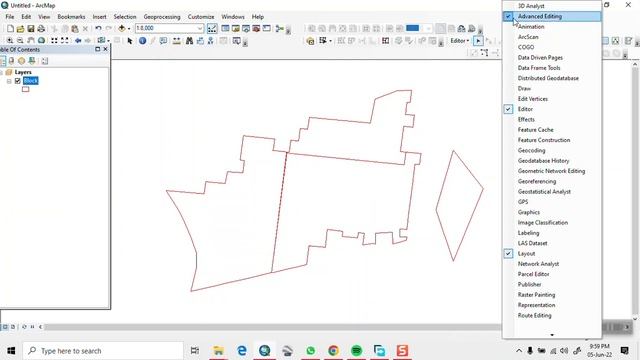Expand more toolbars with bottom menu arrow
Image resolution: width=640 pixels, height=360 pixels.
(x=552, y=335)
